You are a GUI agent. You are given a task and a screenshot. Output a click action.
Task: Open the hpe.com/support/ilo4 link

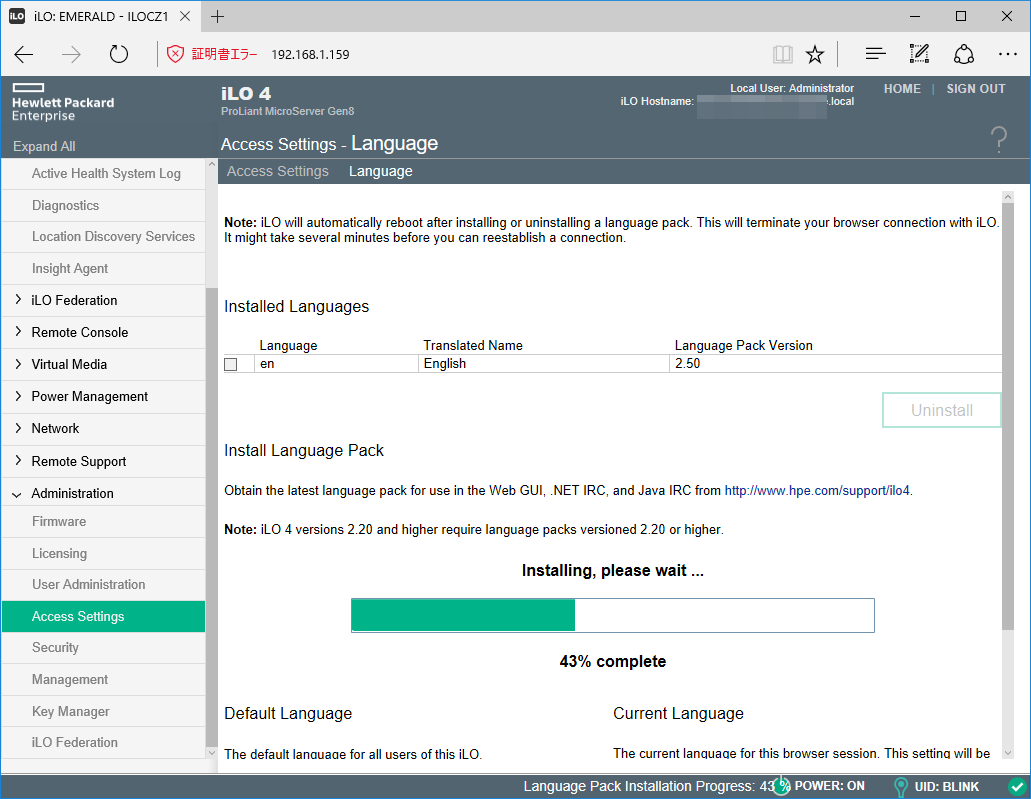click(x=817, y=491)
